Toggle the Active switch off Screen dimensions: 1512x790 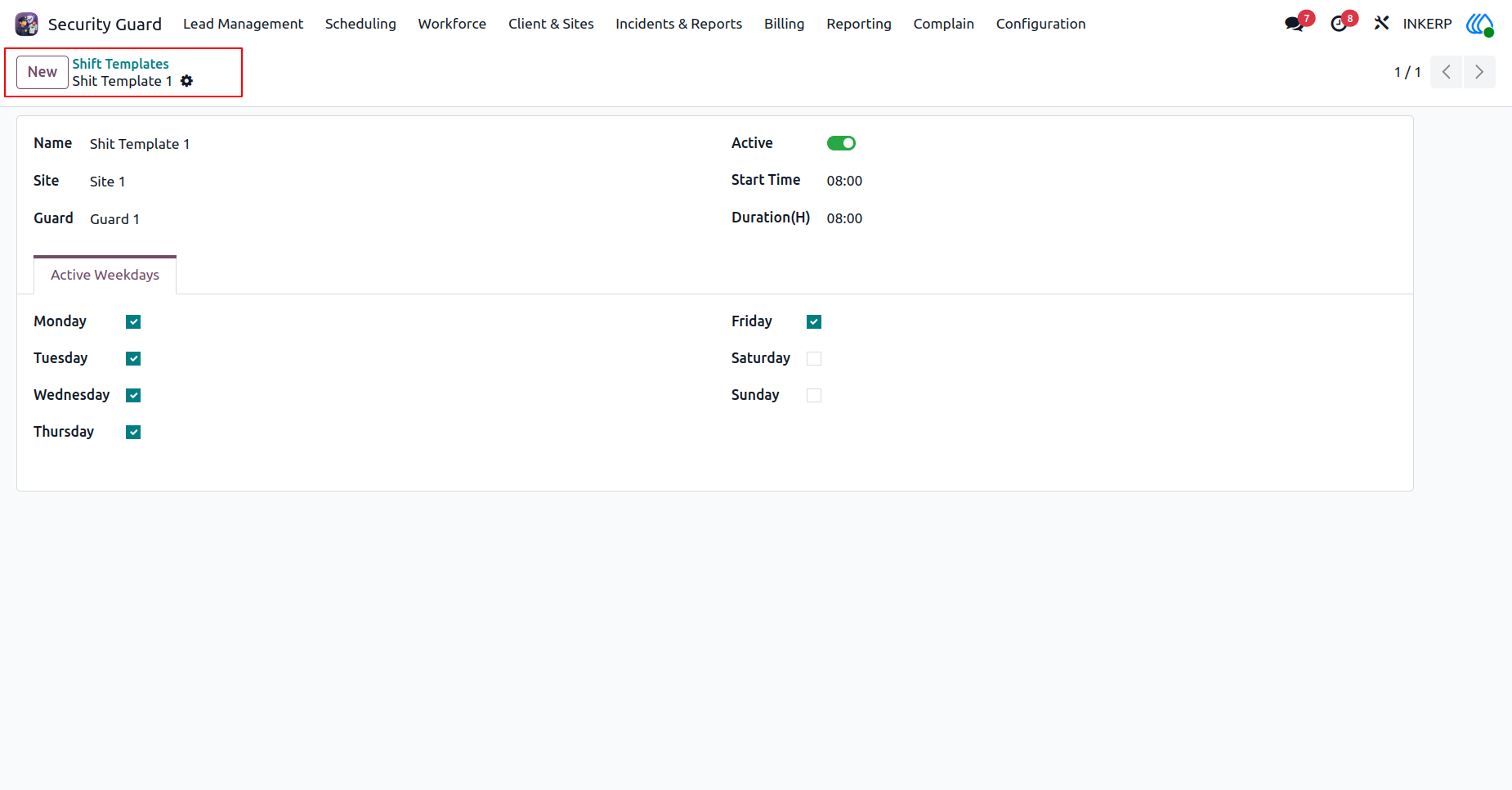[x=841, y=143]
